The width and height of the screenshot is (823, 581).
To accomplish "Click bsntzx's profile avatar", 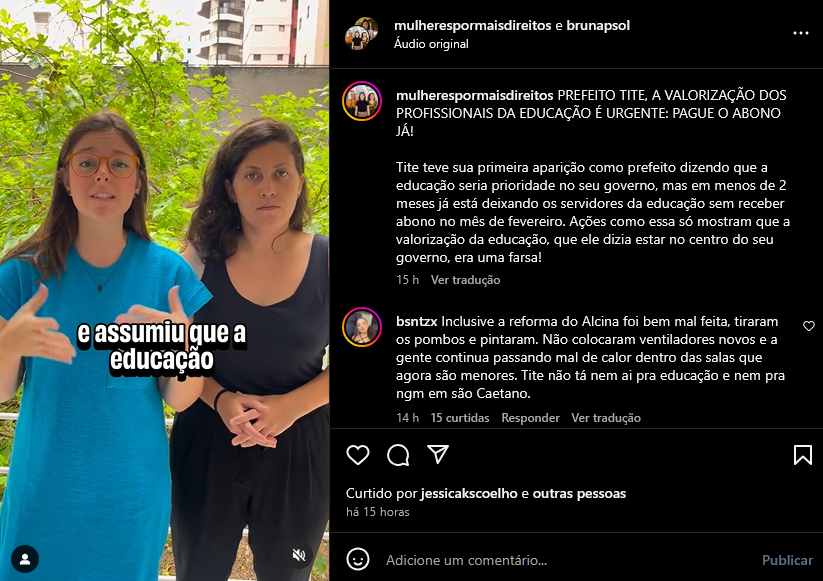I will click(x=362, y=327).
